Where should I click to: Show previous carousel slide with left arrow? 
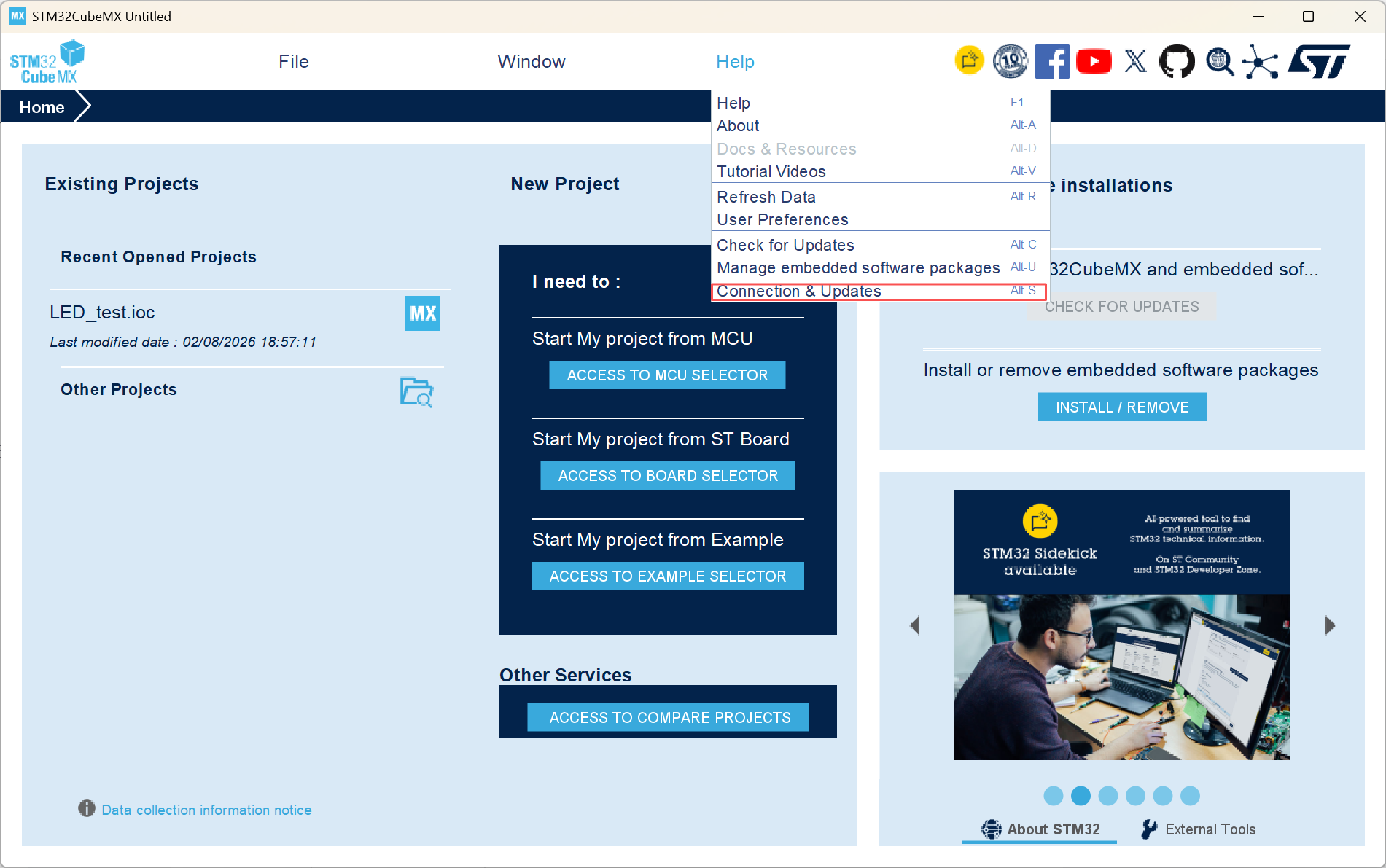click(x=915, y=625)
